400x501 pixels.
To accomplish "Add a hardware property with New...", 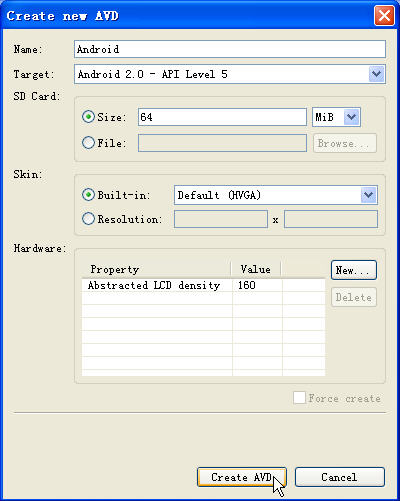I will 354,270.
